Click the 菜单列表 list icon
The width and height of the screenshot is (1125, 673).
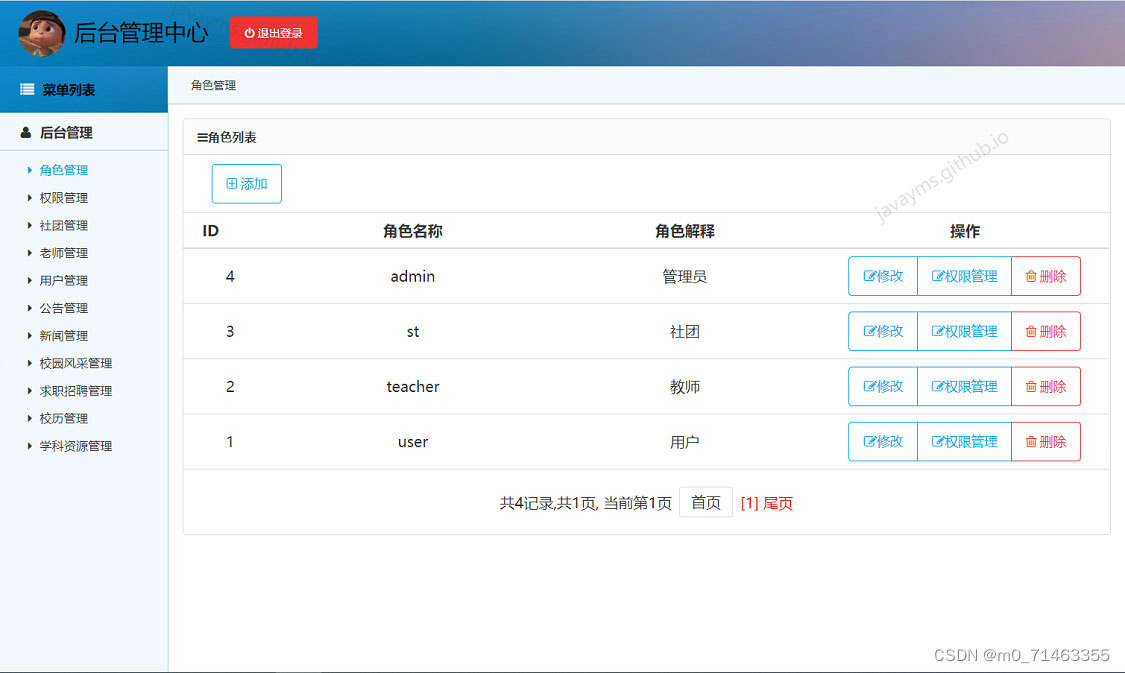27,90
